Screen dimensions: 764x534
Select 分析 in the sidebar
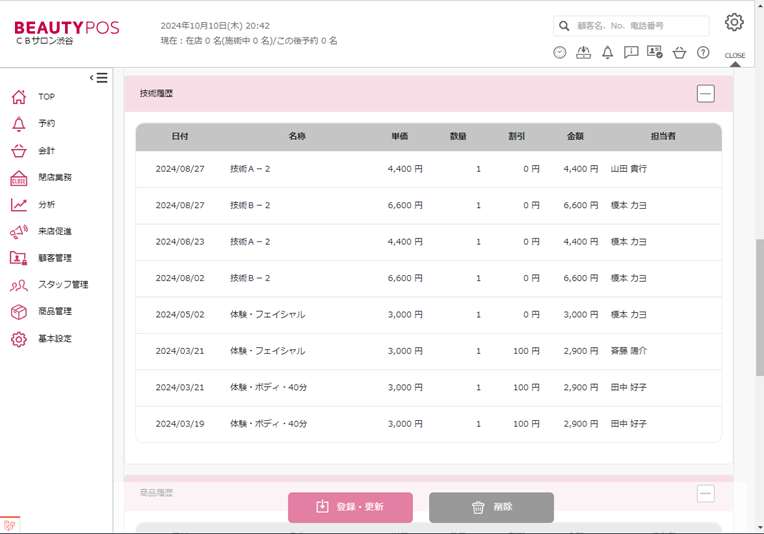46,205
